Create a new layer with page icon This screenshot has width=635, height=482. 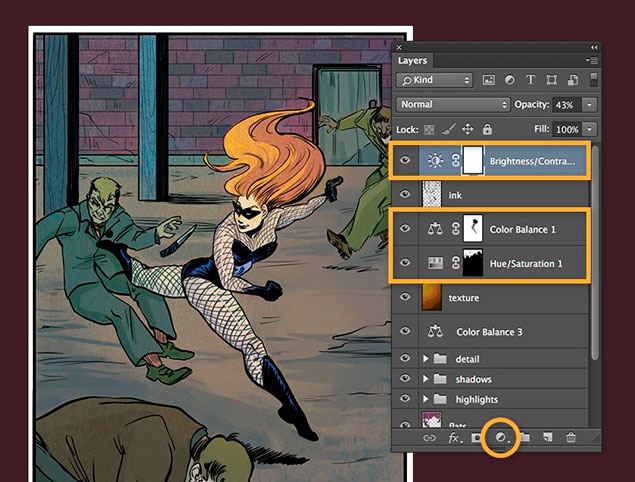tap(547, 437)
